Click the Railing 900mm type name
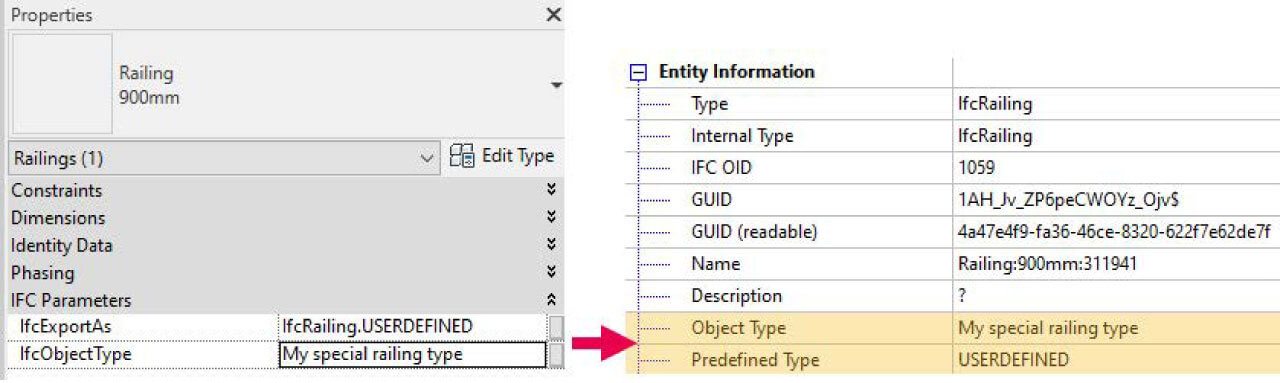 pos(149,86)
